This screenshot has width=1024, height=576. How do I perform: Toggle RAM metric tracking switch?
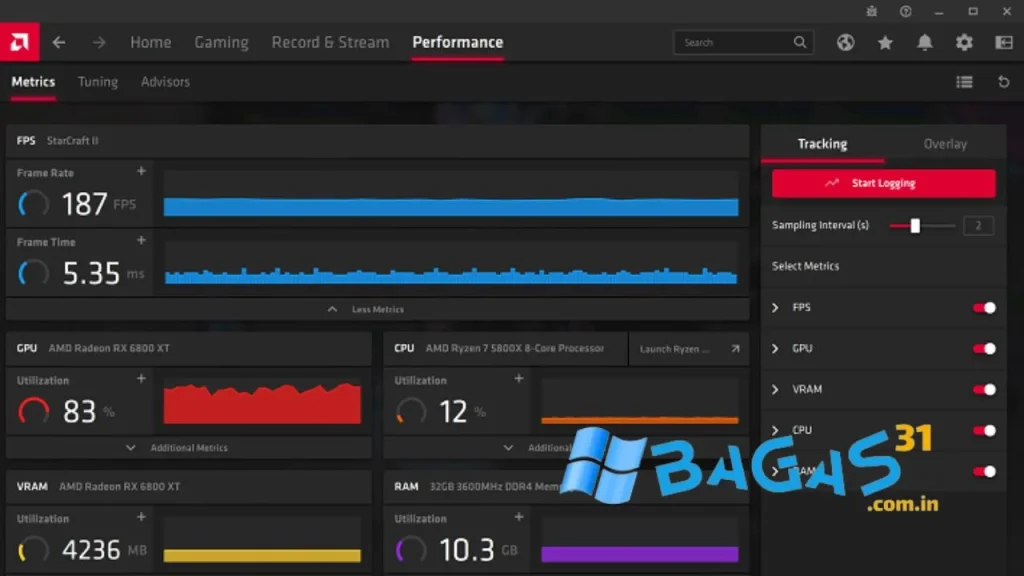coord(984,472)
